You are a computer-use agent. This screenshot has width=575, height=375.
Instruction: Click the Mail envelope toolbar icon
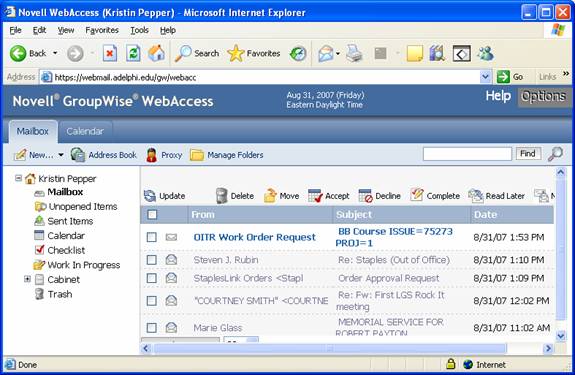point(325,54)
